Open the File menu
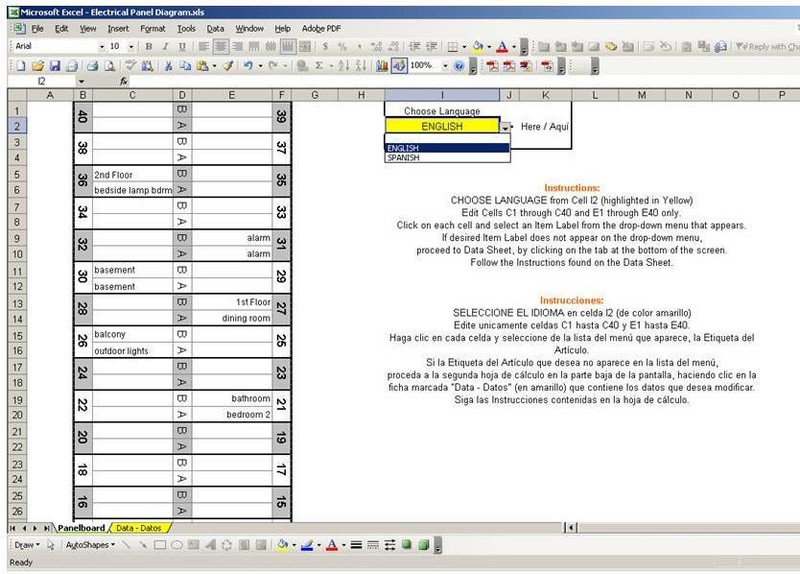Image resolution: width=800 pixels, height=574 pixels. pyautogui.click(x=37, y=29)
